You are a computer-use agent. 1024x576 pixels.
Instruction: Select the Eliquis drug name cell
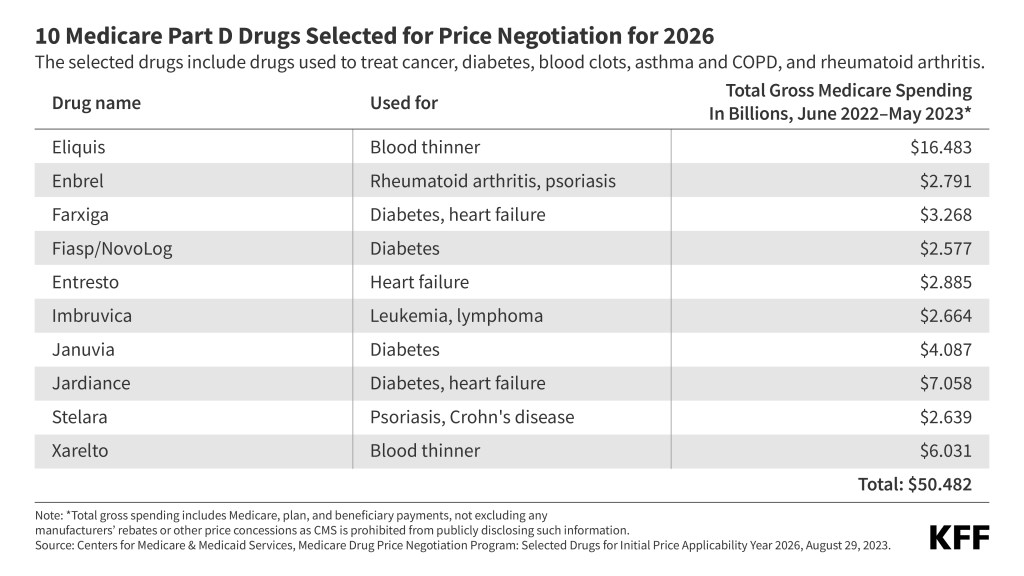(78, 147)
